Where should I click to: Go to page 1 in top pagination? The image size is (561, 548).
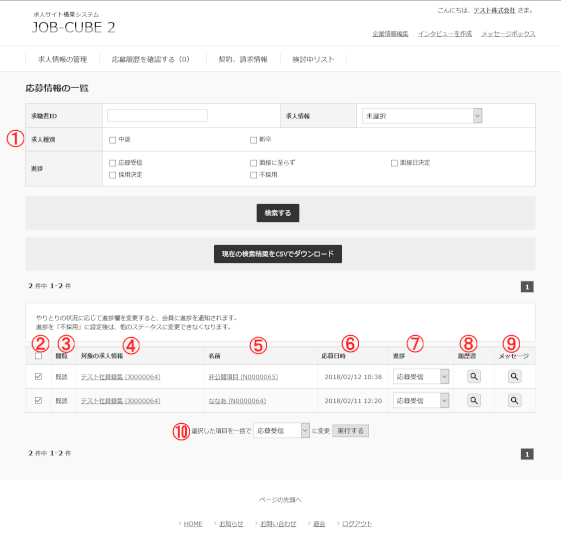(527, 287)
